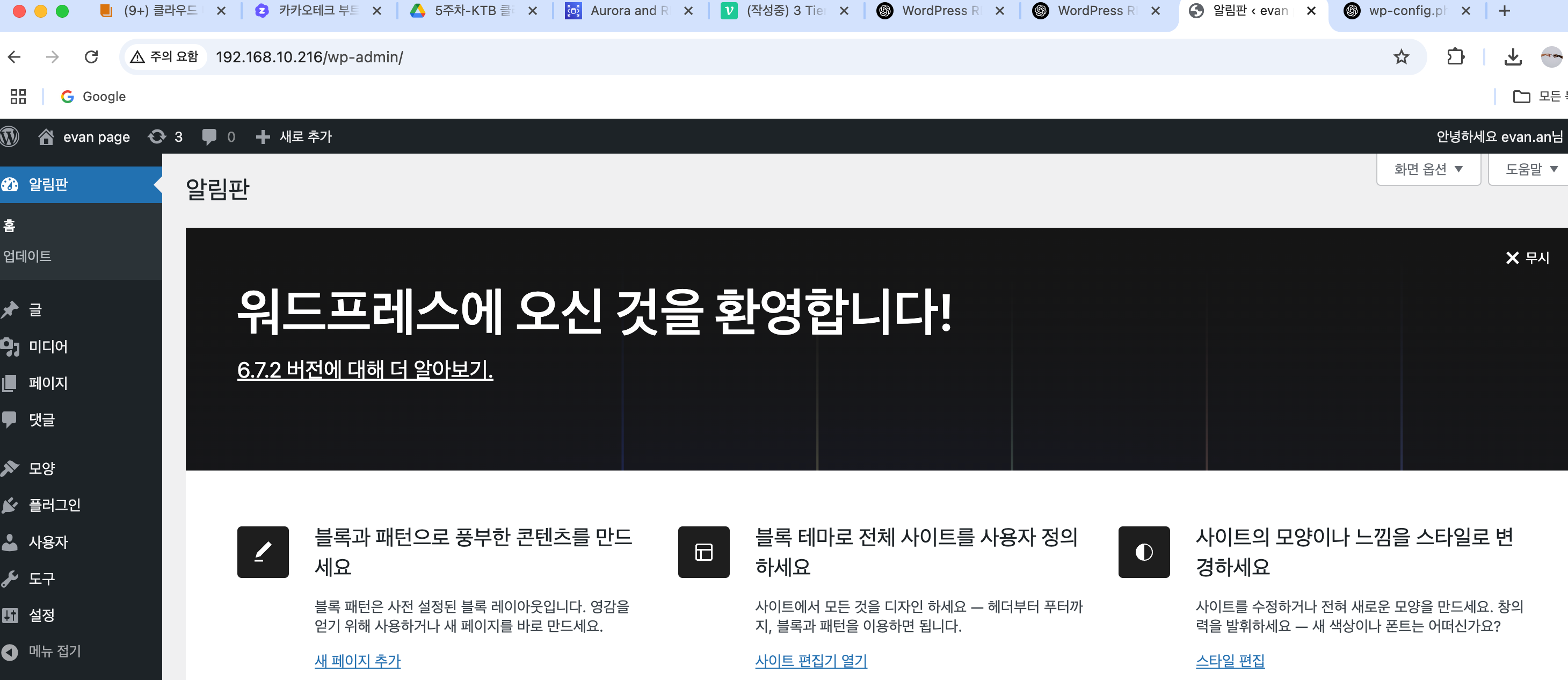Open 플러그인 (Plugins) sidebar menu
The width and height of the screenshot is (1568, 680).
pyautogui.click(x=54, y=505)
